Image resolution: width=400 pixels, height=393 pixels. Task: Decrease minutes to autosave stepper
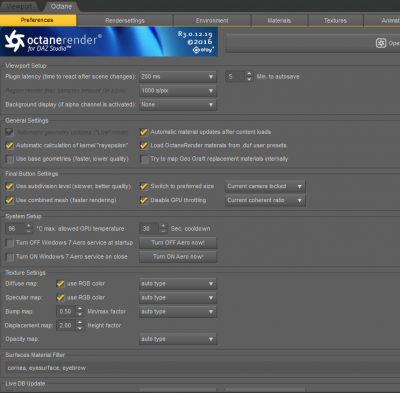(249, 79)
